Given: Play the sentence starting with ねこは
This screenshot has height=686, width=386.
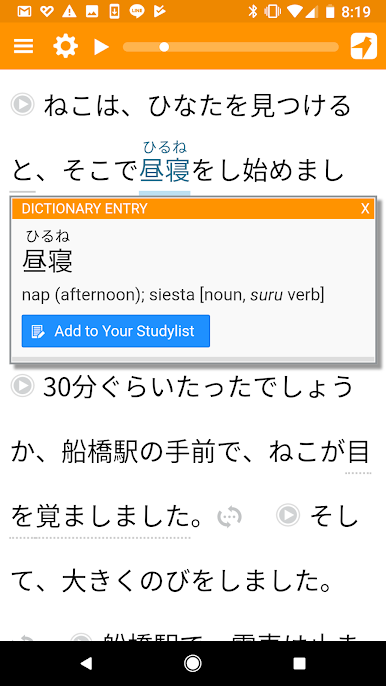Looking at the screenshot, I should (22, 105).
